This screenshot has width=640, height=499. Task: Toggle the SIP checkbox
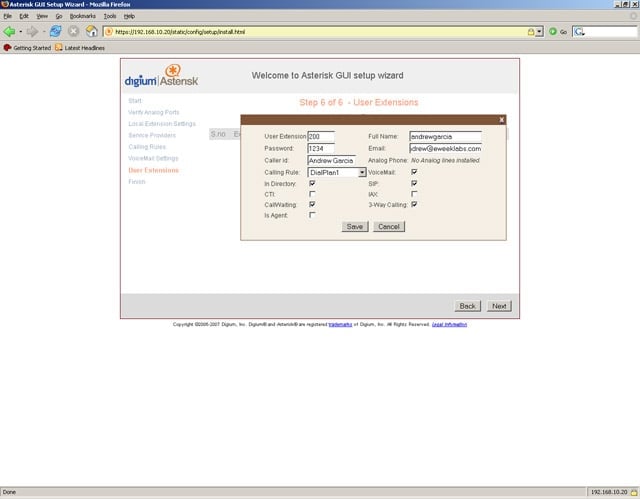click(x=414, y=183)
